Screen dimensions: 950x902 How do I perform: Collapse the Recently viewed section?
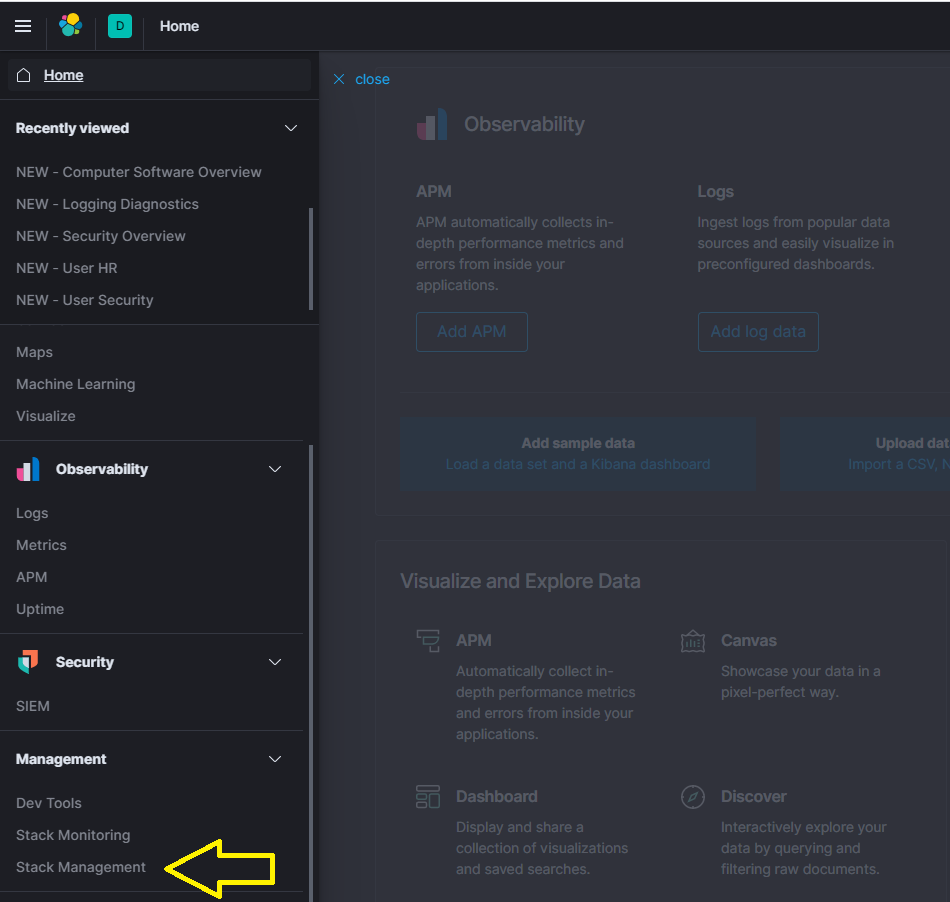pyautogui.click(x=291, y=128)
